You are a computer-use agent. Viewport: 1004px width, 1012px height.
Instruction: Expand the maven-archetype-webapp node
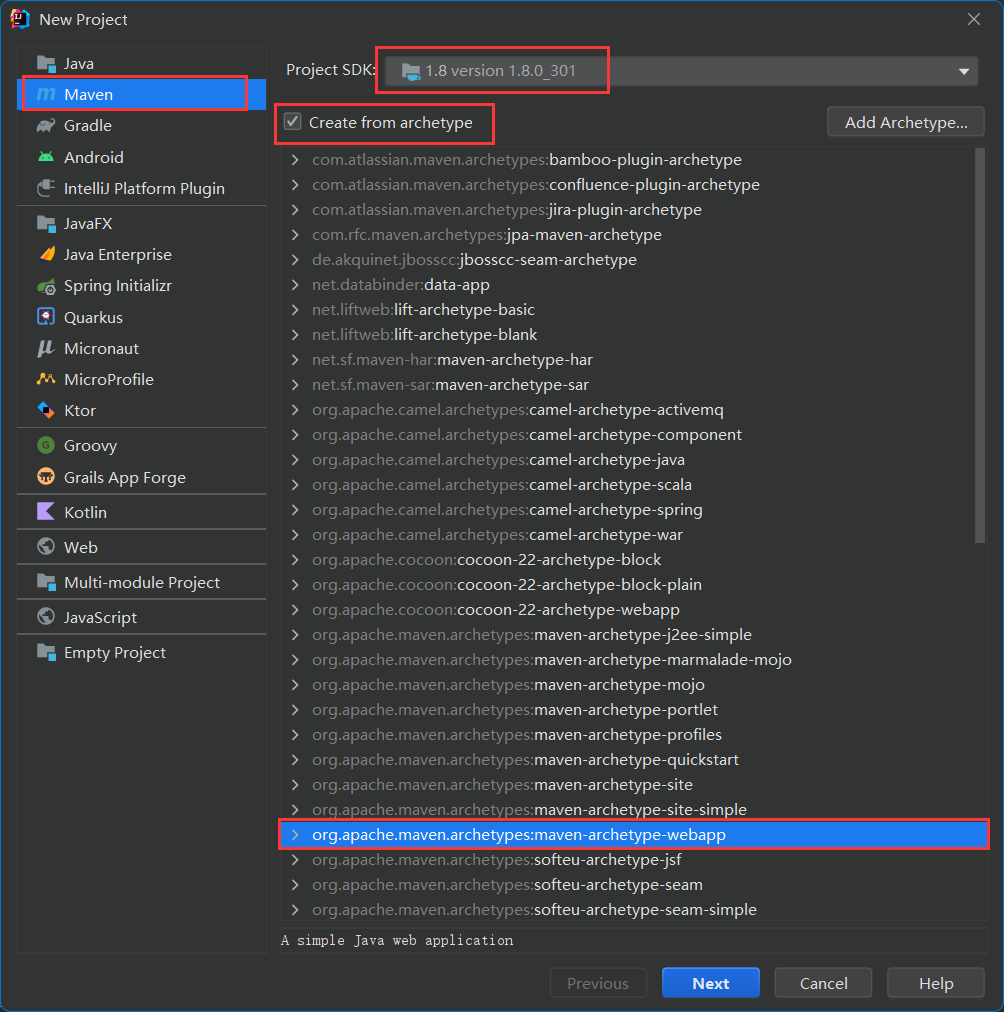click(x=295, y=835)
